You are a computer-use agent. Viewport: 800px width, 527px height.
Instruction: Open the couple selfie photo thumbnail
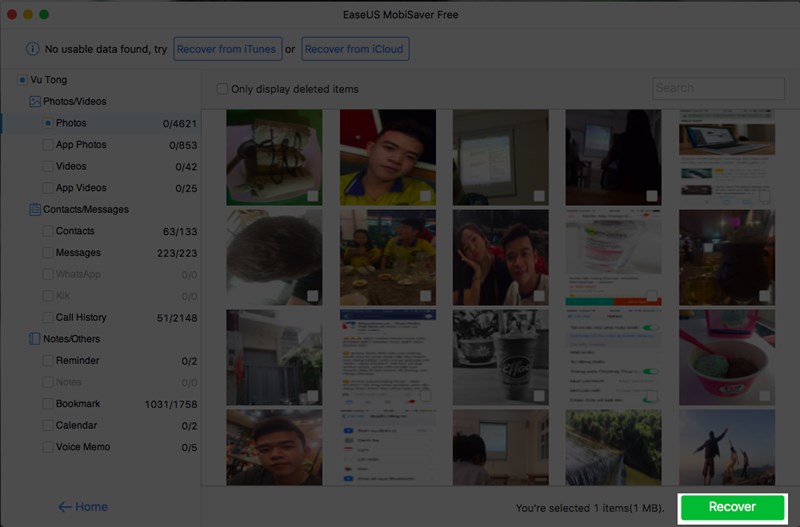[501, 257]
